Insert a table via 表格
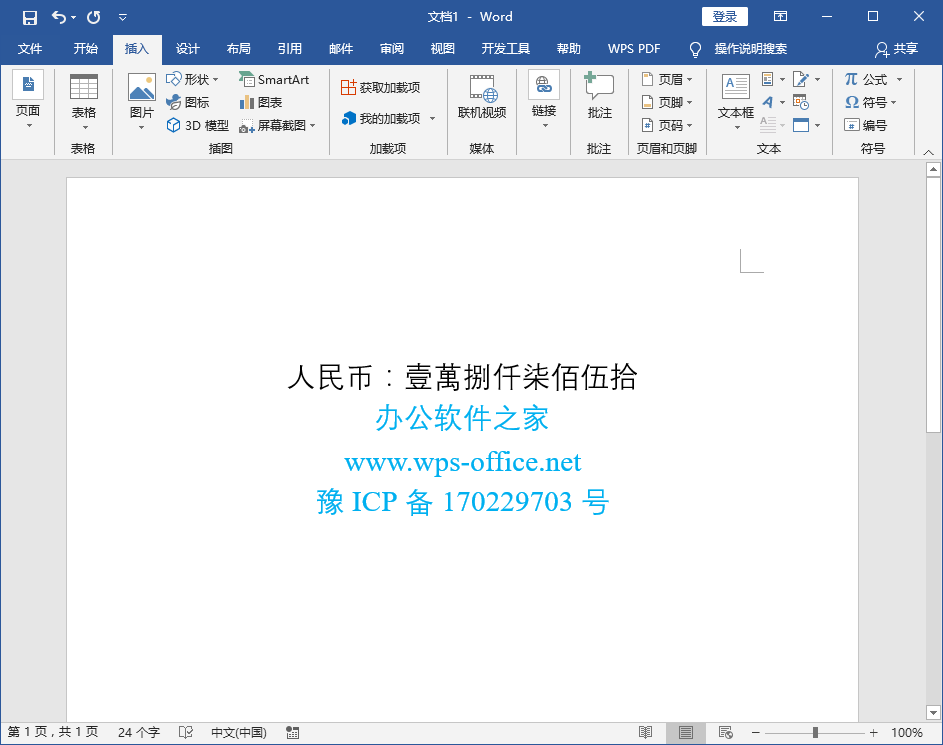The height and width of the screenshot is (745, 943). tap(84, 101)
